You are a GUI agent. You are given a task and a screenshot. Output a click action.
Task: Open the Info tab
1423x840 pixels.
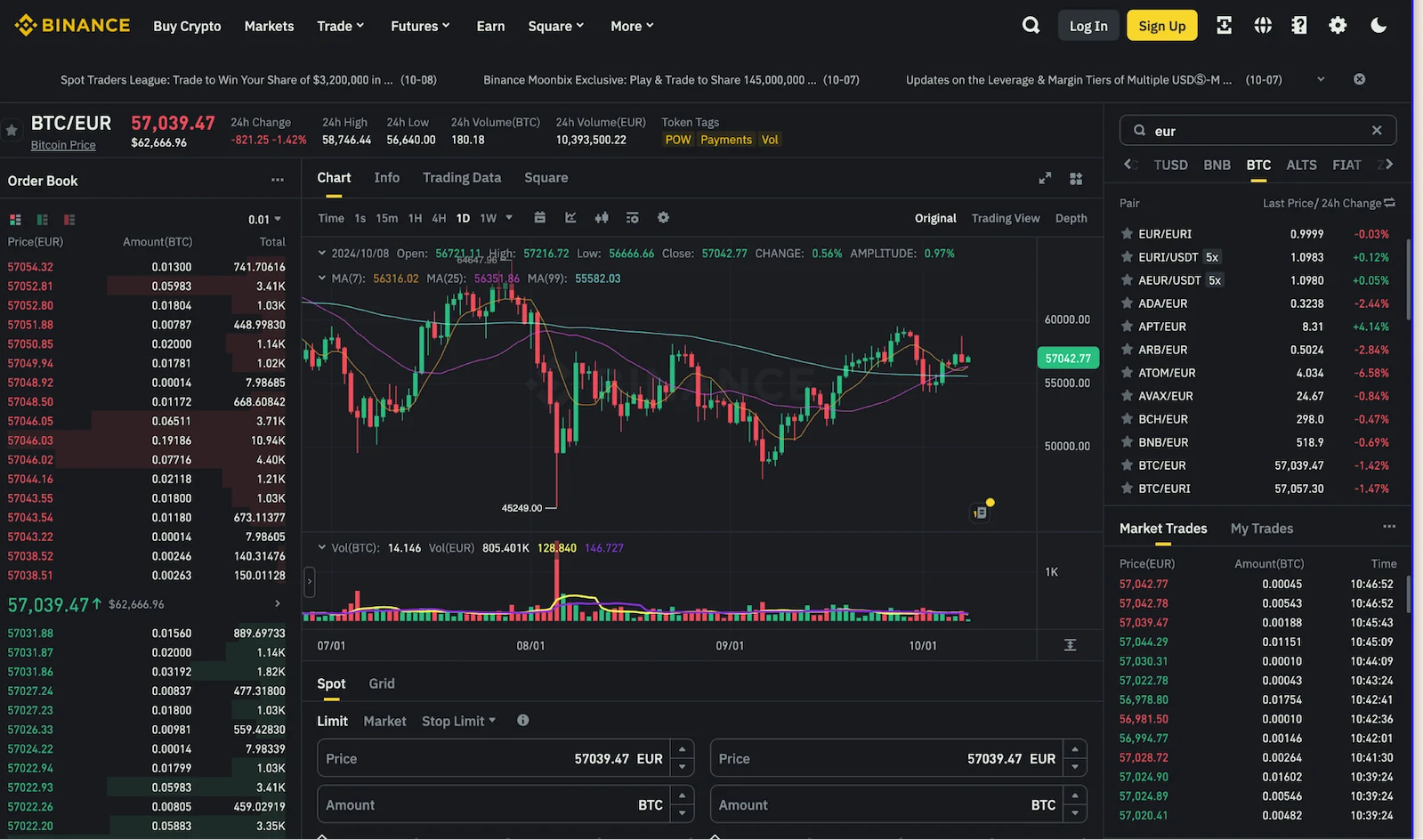click(x=387, y=177)
